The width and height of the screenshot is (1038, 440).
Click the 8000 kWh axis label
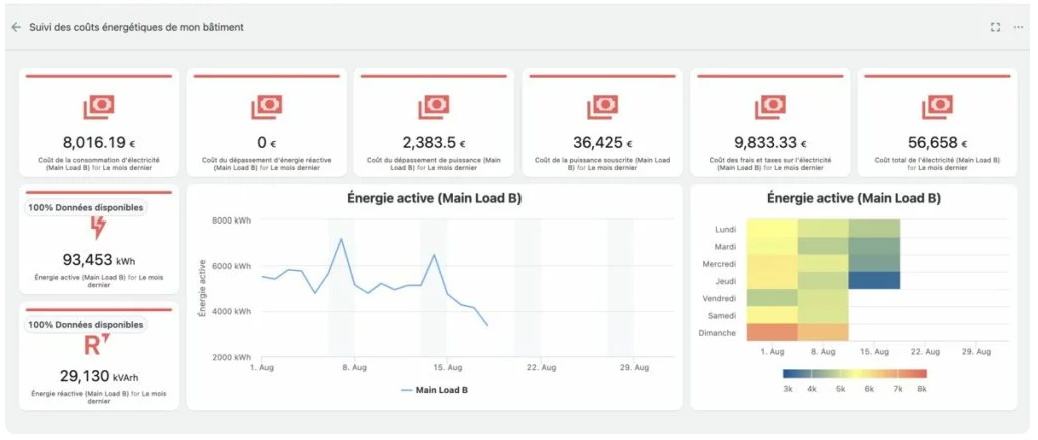[231, 221]
